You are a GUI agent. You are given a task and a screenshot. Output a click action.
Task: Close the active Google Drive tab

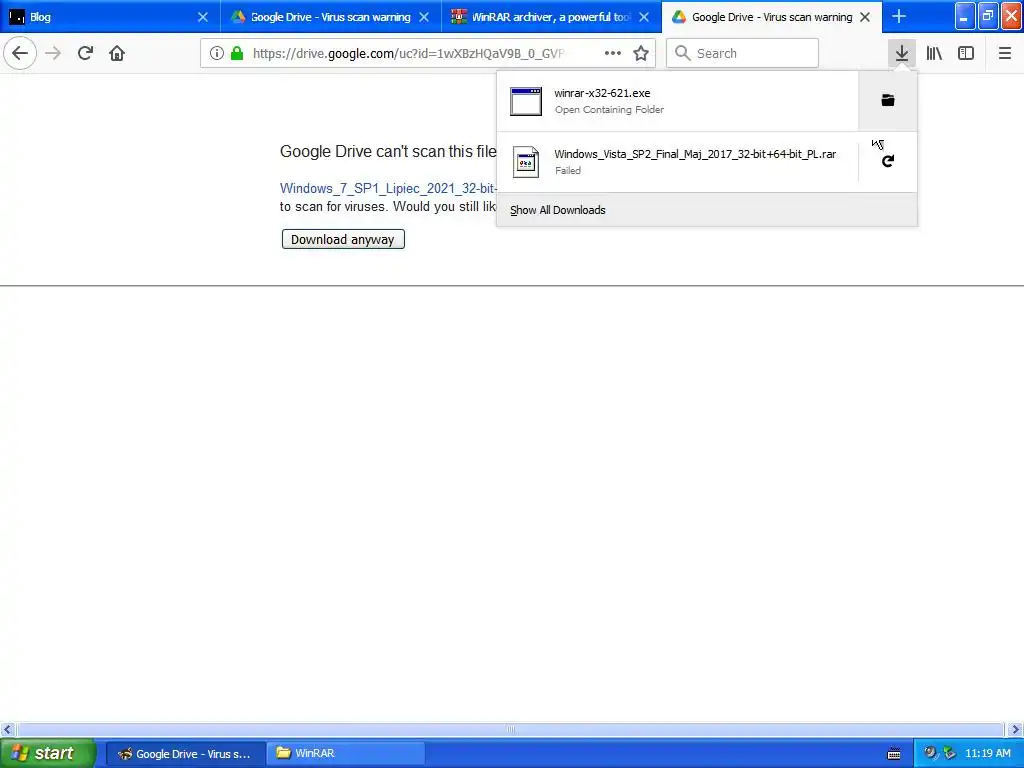pyautogui.click(x=865, y=17)
